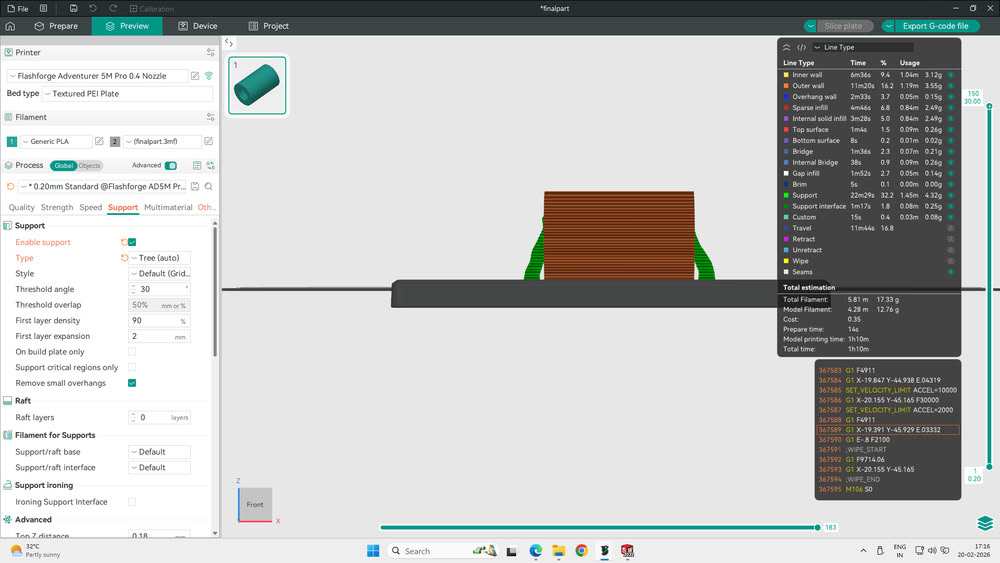Screen dimensions: 1000x563
Task: Select the Objects process mode
Action: click(89, 166)
